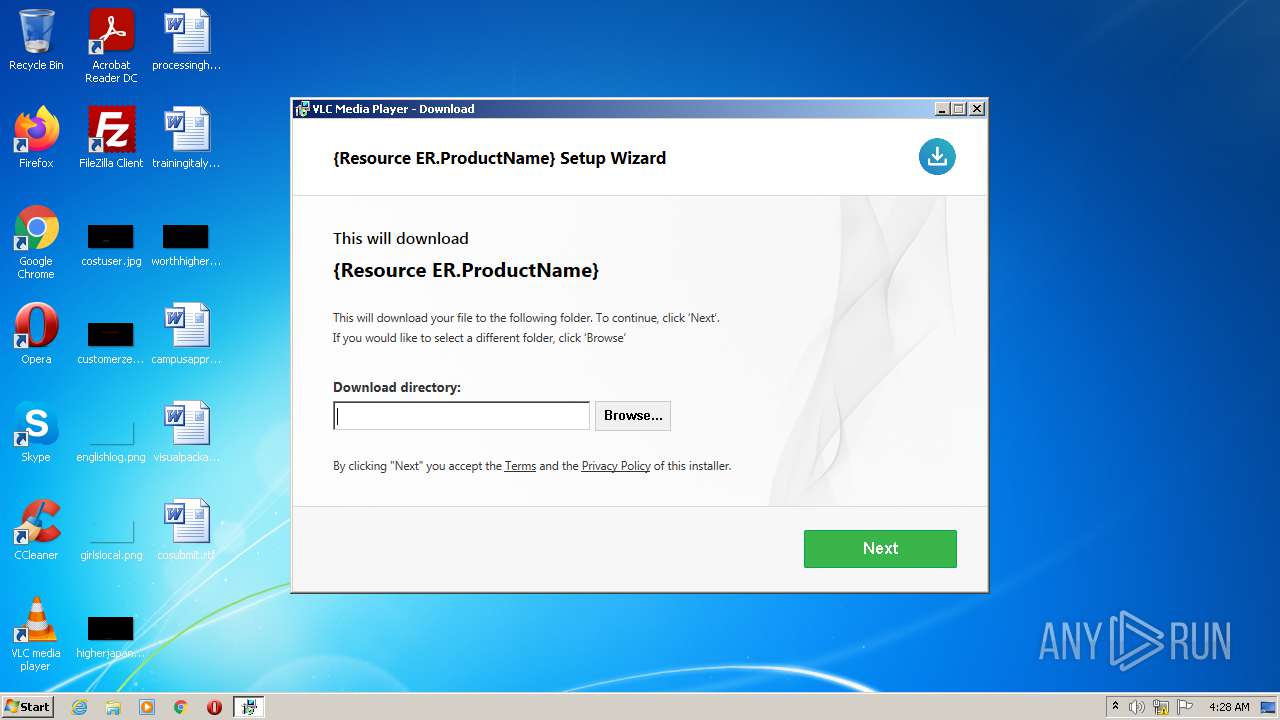Select the customerze... file icon

[x=111, y=341]
